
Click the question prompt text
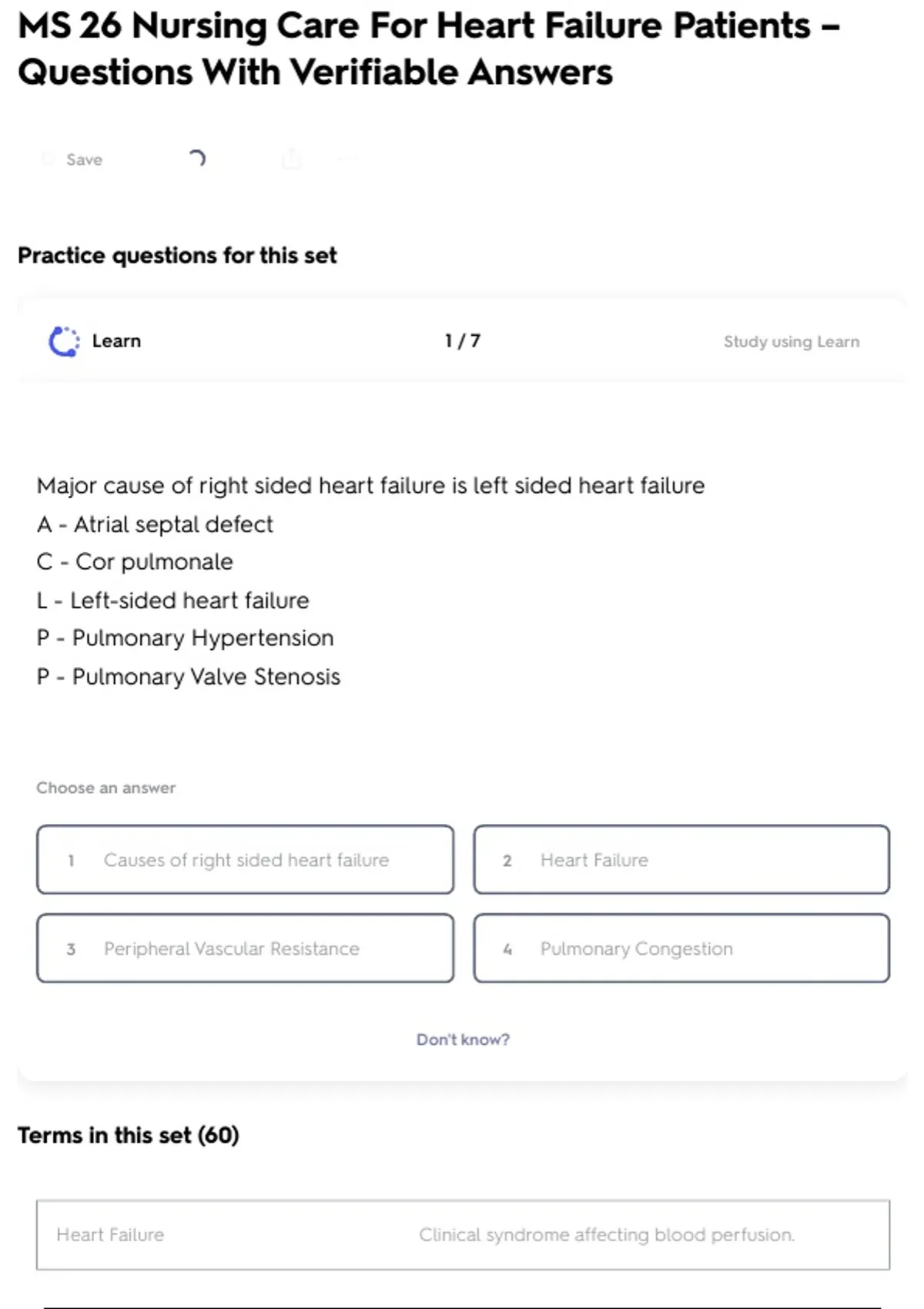(370, 486)
